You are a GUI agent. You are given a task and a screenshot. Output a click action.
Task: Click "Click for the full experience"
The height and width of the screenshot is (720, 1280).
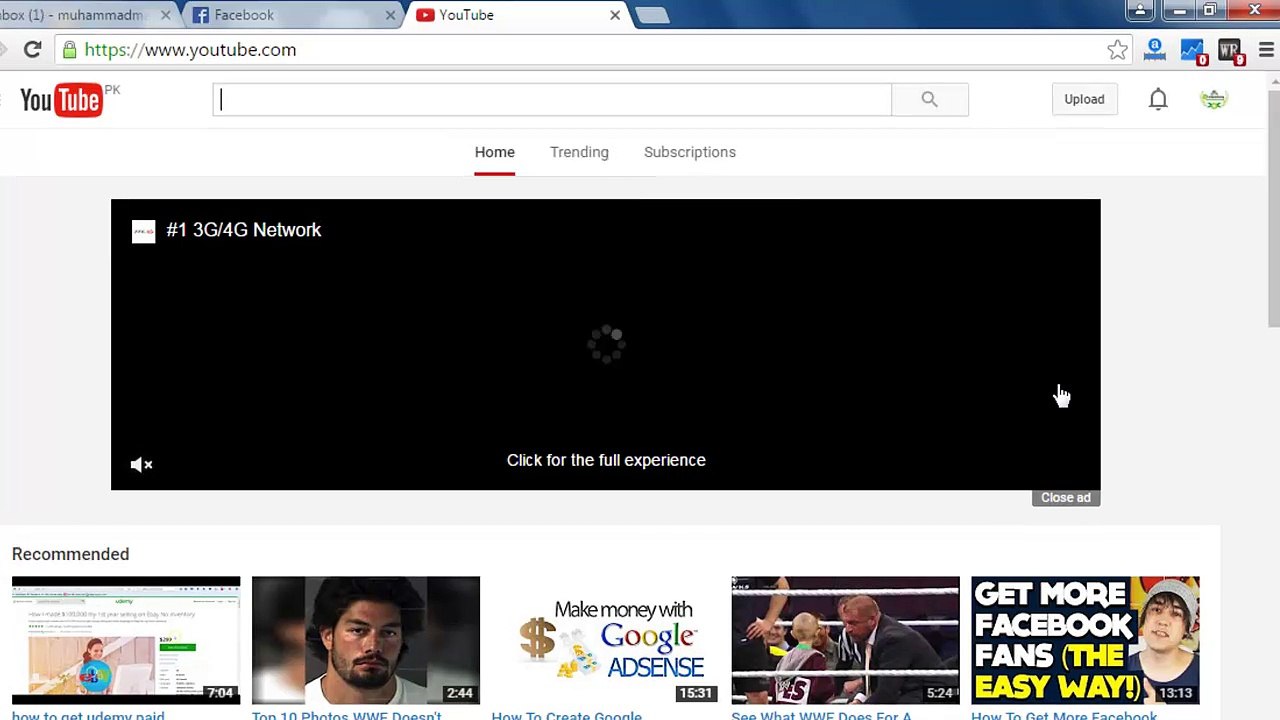click(606, 460)
